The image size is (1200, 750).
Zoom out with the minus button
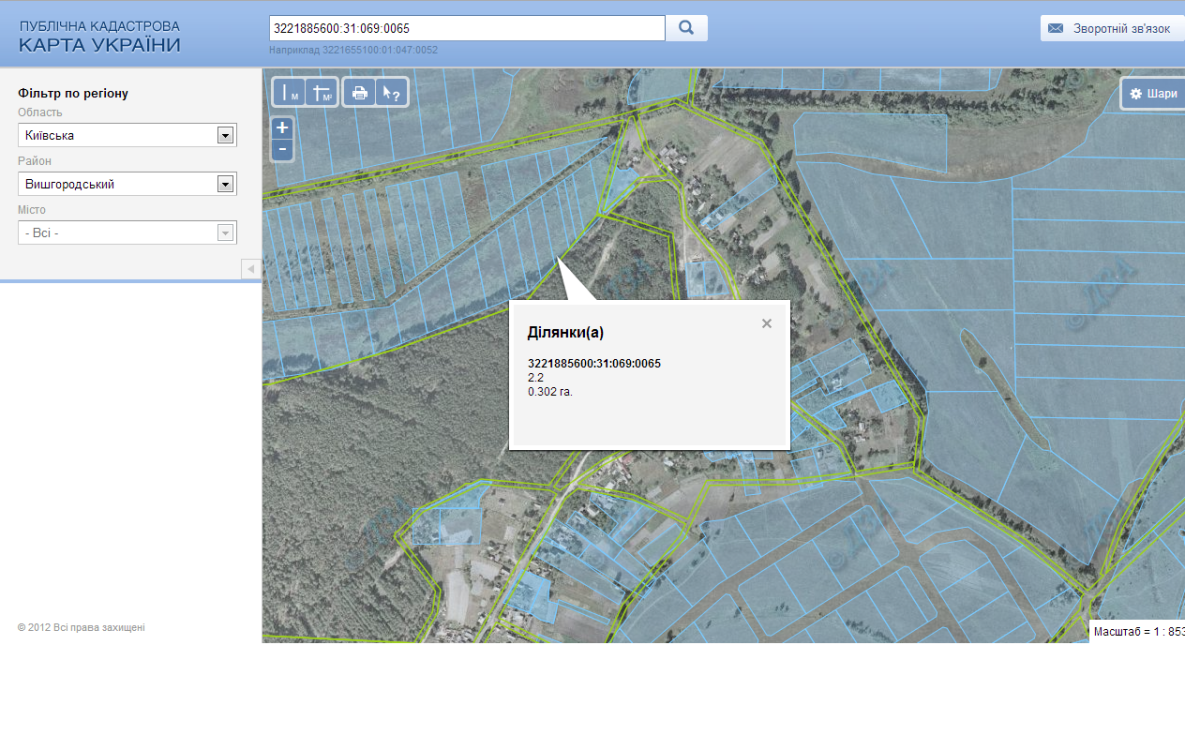(282, 149)
